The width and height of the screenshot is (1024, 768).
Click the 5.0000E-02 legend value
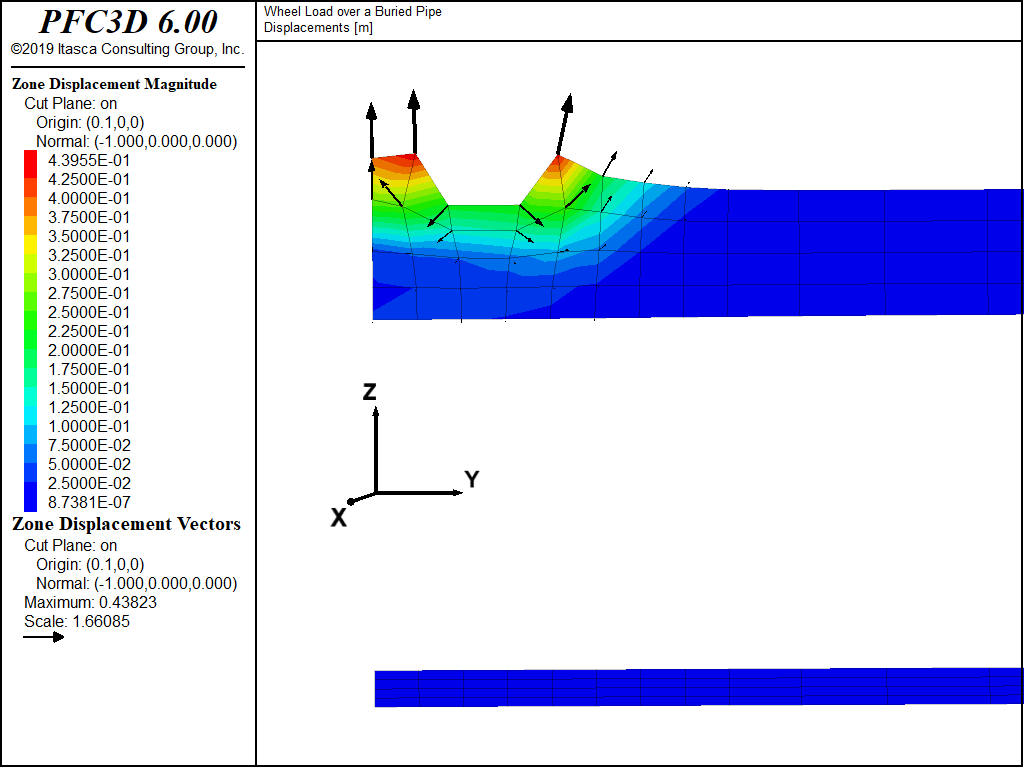click(x=89, y=464)
